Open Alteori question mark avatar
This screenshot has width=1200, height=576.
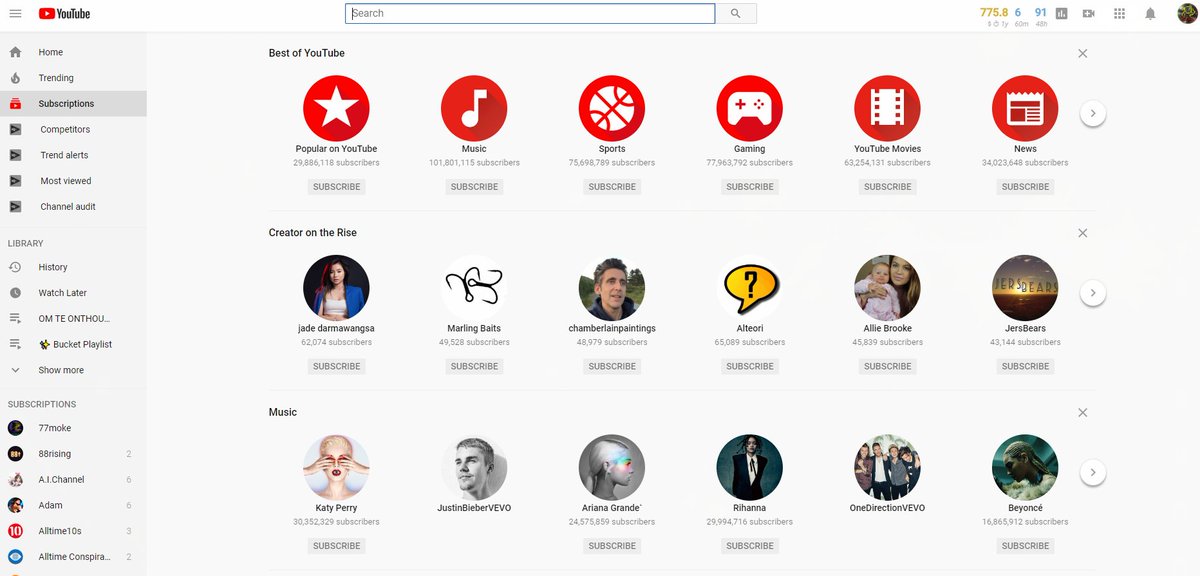(750, 288)
